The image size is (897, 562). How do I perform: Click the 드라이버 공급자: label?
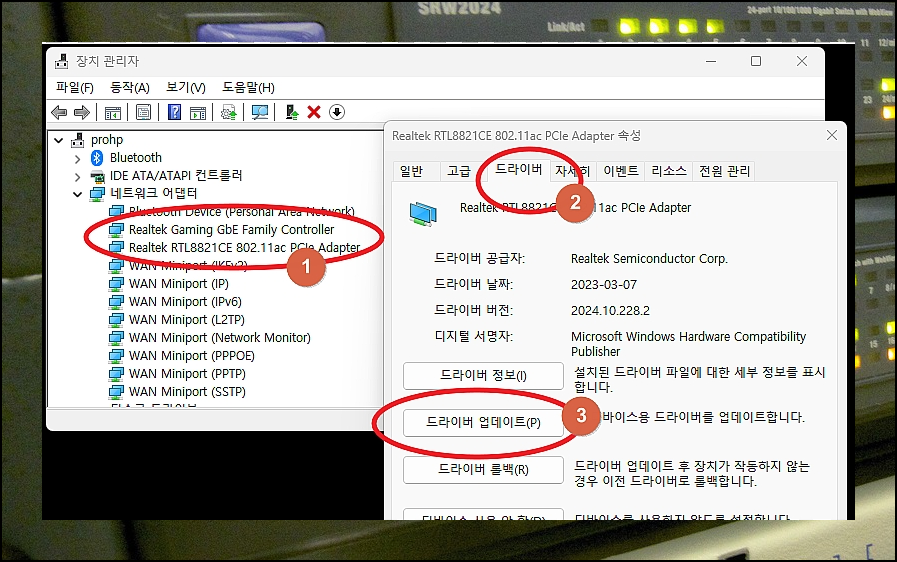point(479,259)
